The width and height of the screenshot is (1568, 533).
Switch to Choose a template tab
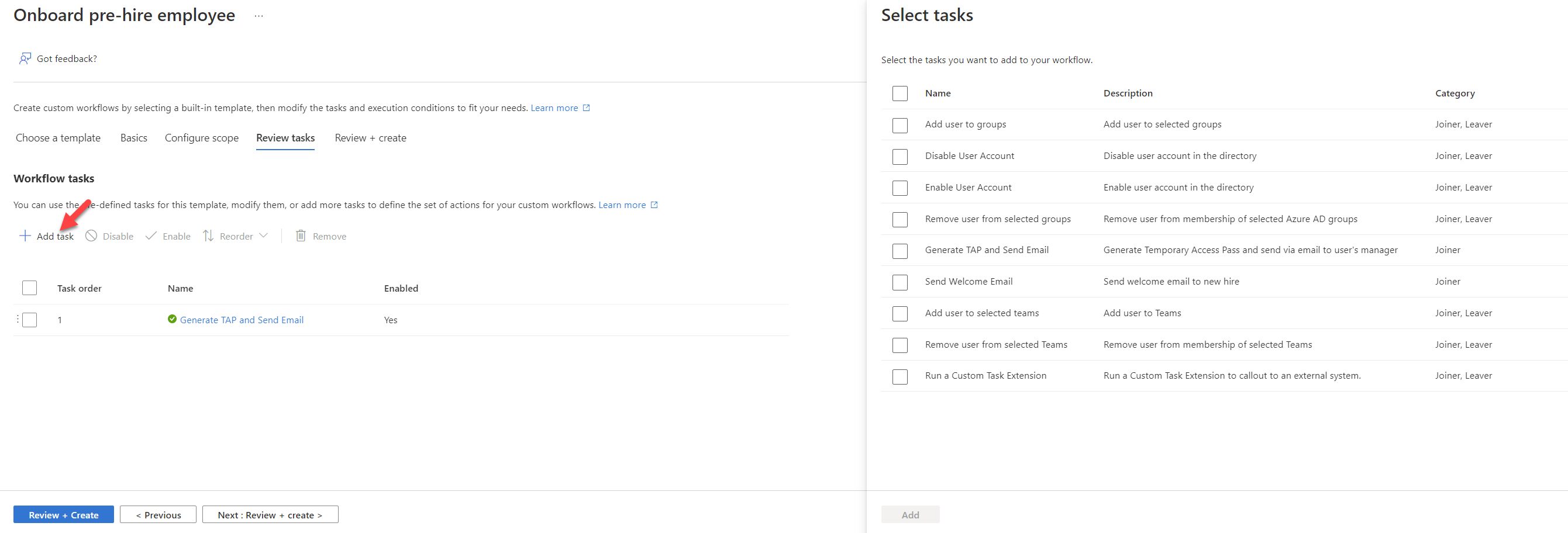58,138
